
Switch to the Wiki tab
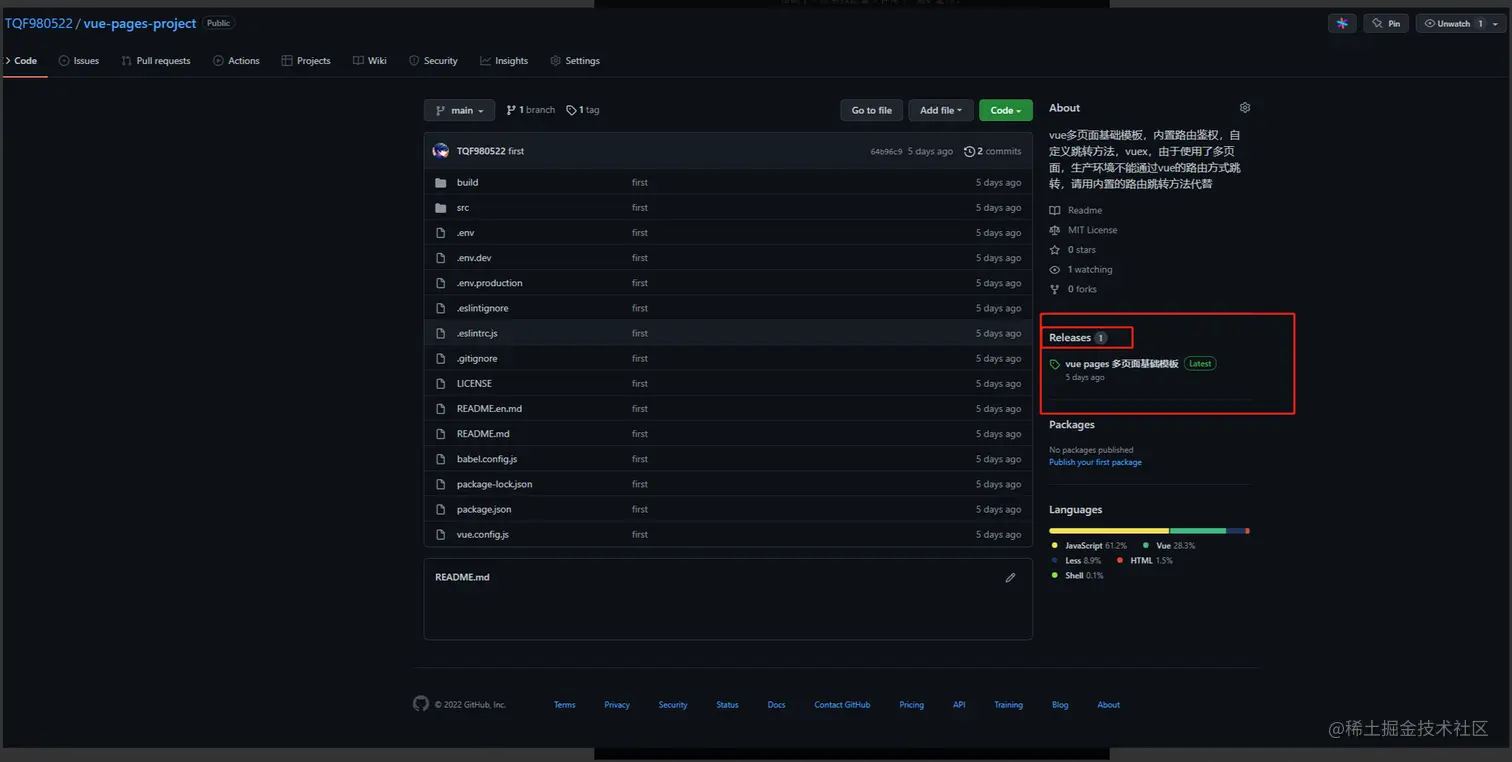(370, 61)
